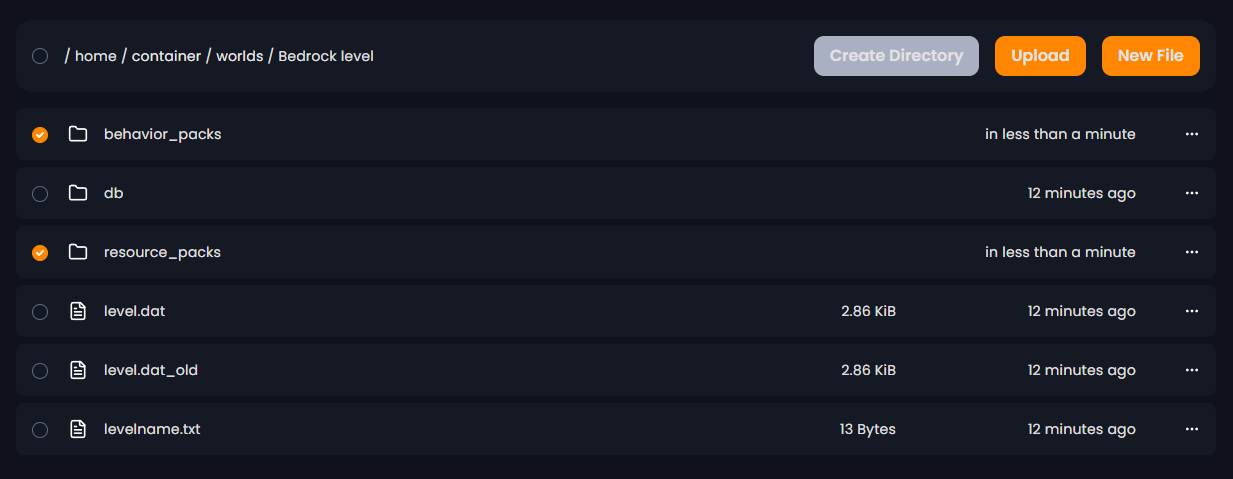Select the db folder checkbox

click(40, 194)
